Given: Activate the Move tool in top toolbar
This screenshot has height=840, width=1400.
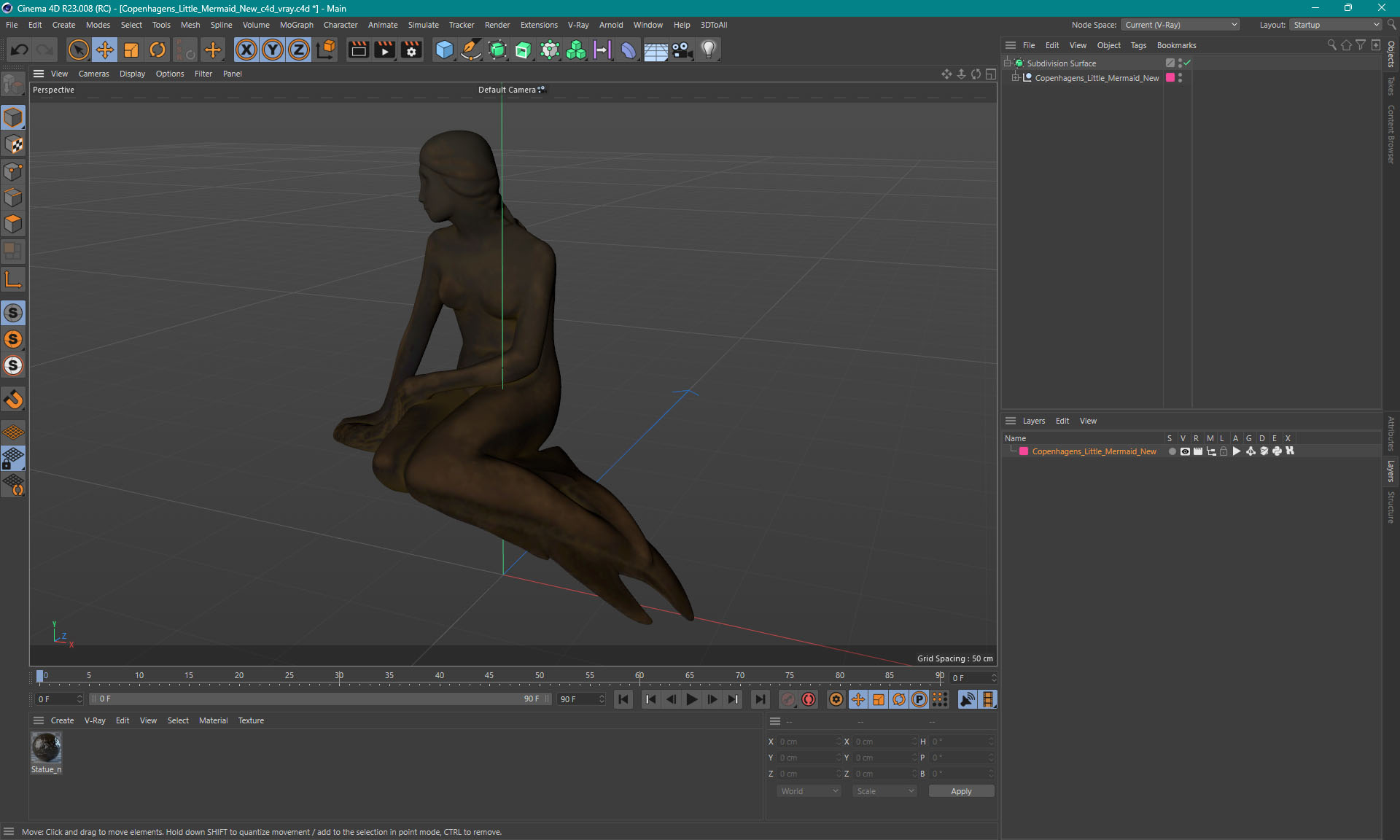Looking at the screenshot, I should 105,50.
